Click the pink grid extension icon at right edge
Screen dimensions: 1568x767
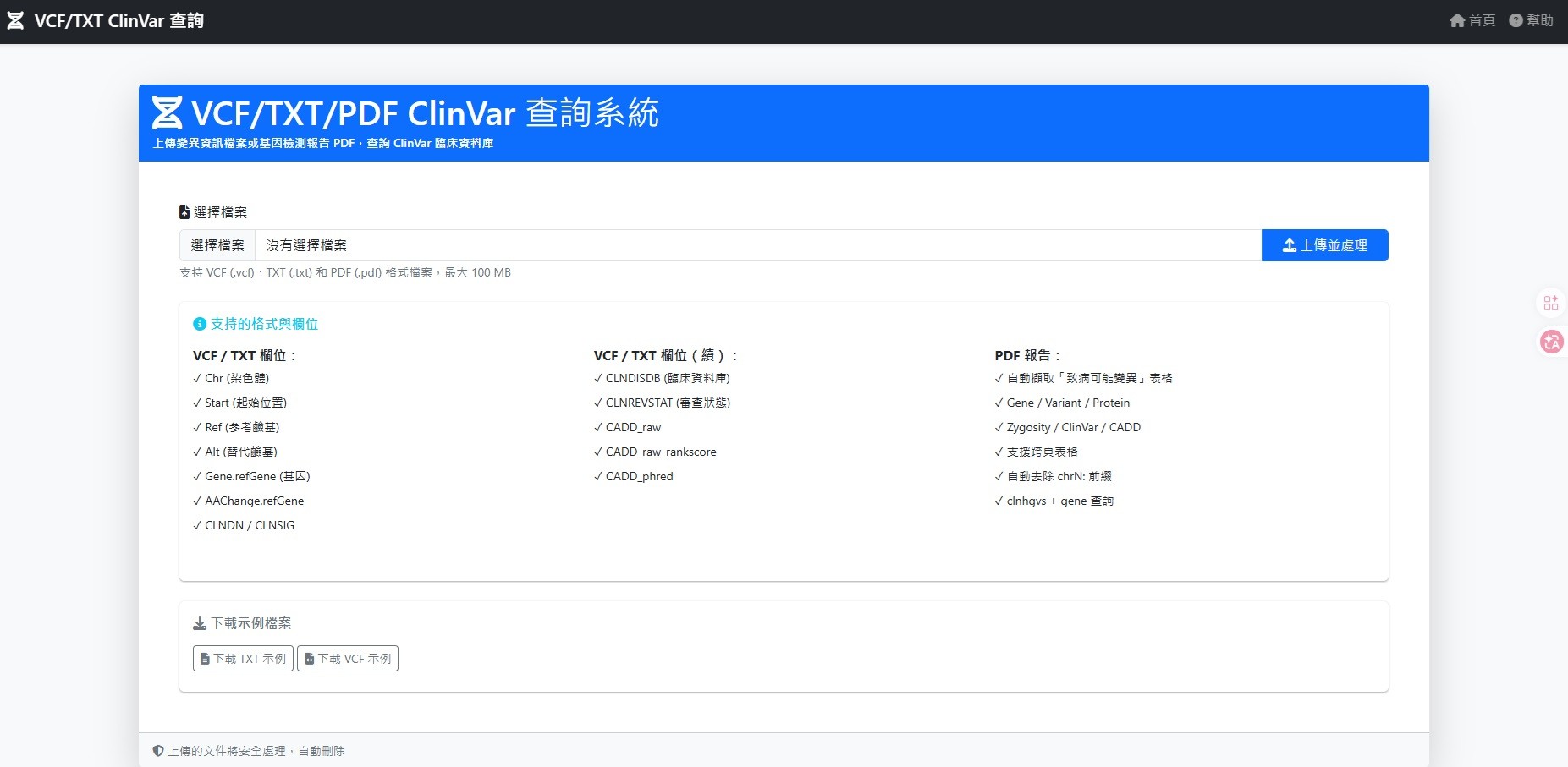(1551, 303)
